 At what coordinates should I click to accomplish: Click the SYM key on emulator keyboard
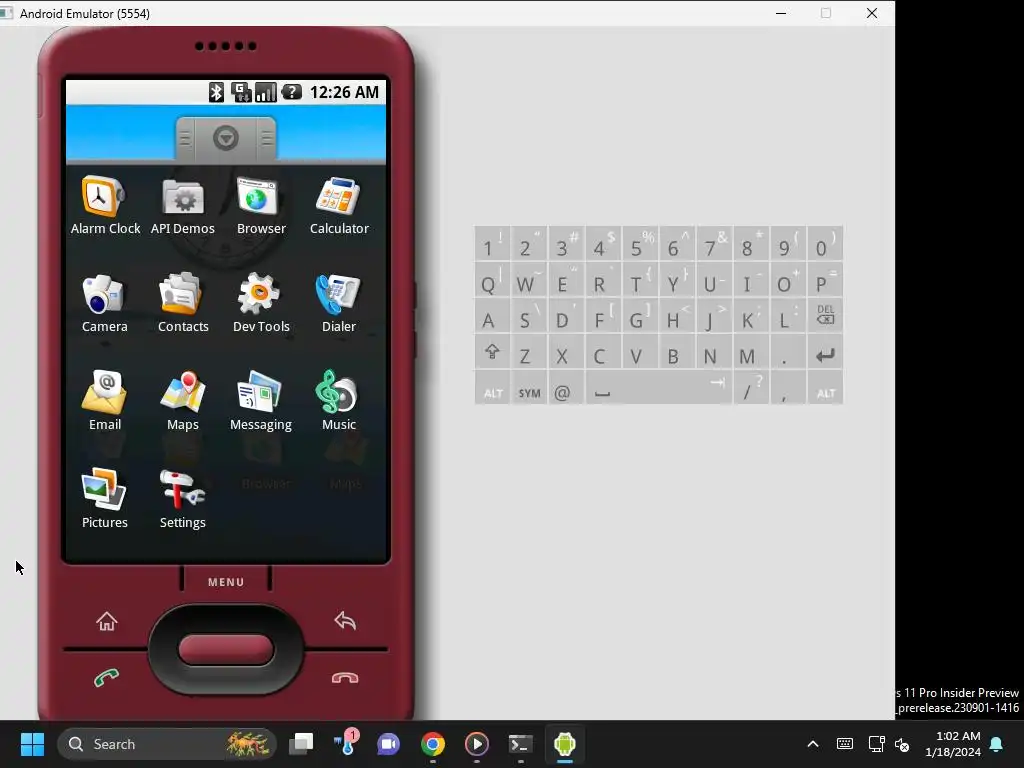click(529, 389)
